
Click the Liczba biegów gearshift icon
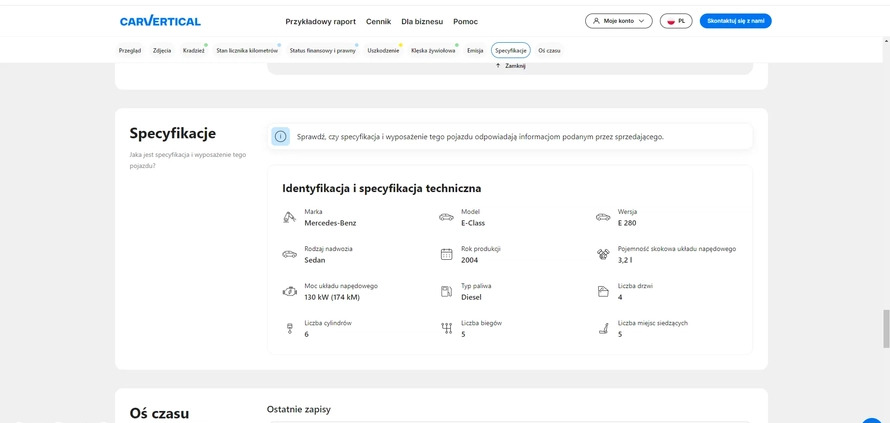446,329
